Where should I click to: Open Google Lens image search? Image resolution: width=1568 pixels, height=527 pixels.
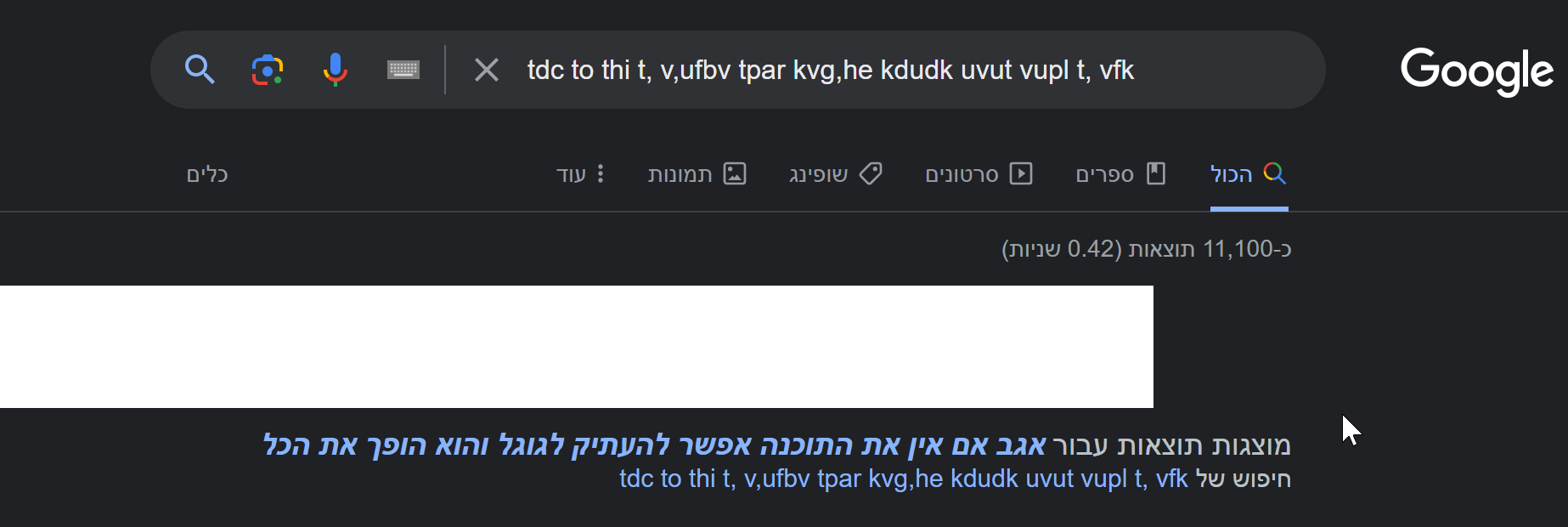(266, 70)
